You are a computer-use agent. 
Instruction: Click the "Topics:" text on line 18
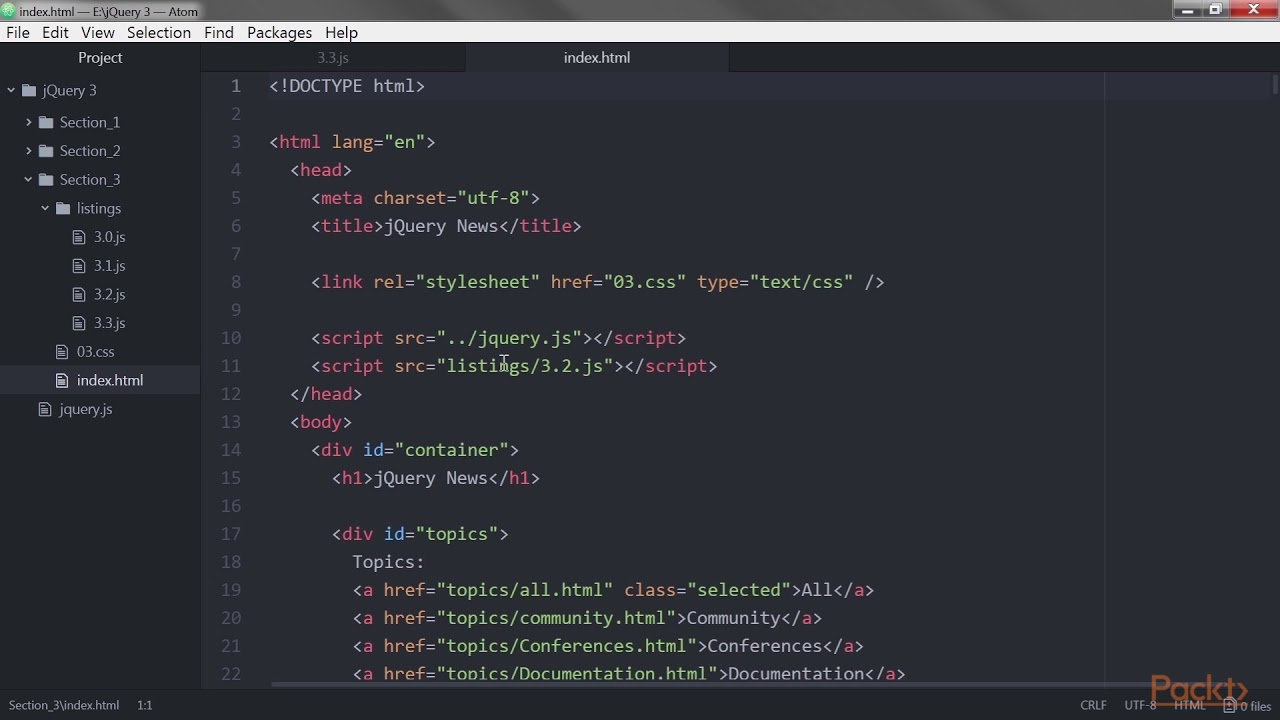pos(389,562)
